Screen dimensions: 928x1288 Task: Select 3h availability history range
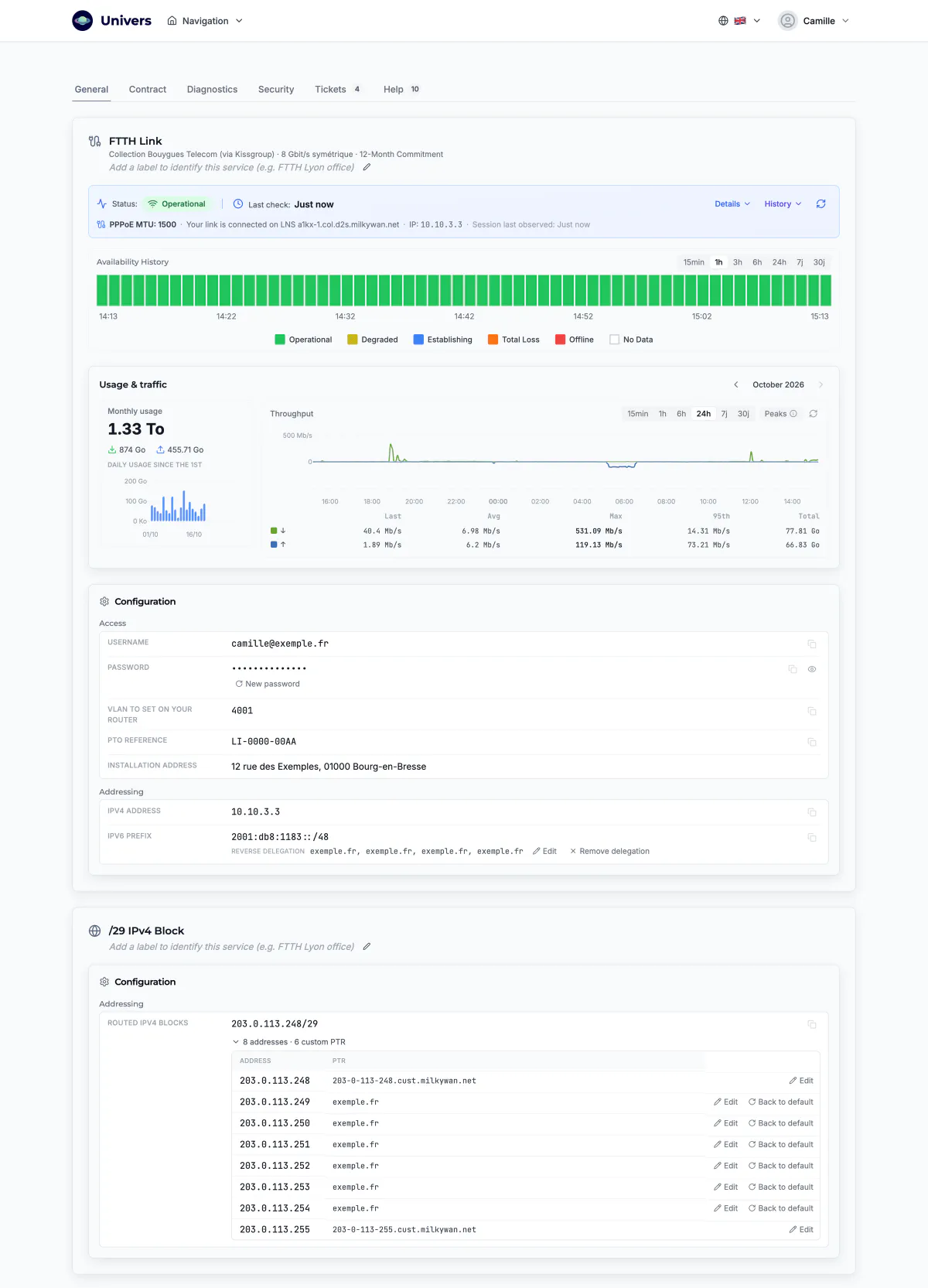pos(738,262)
